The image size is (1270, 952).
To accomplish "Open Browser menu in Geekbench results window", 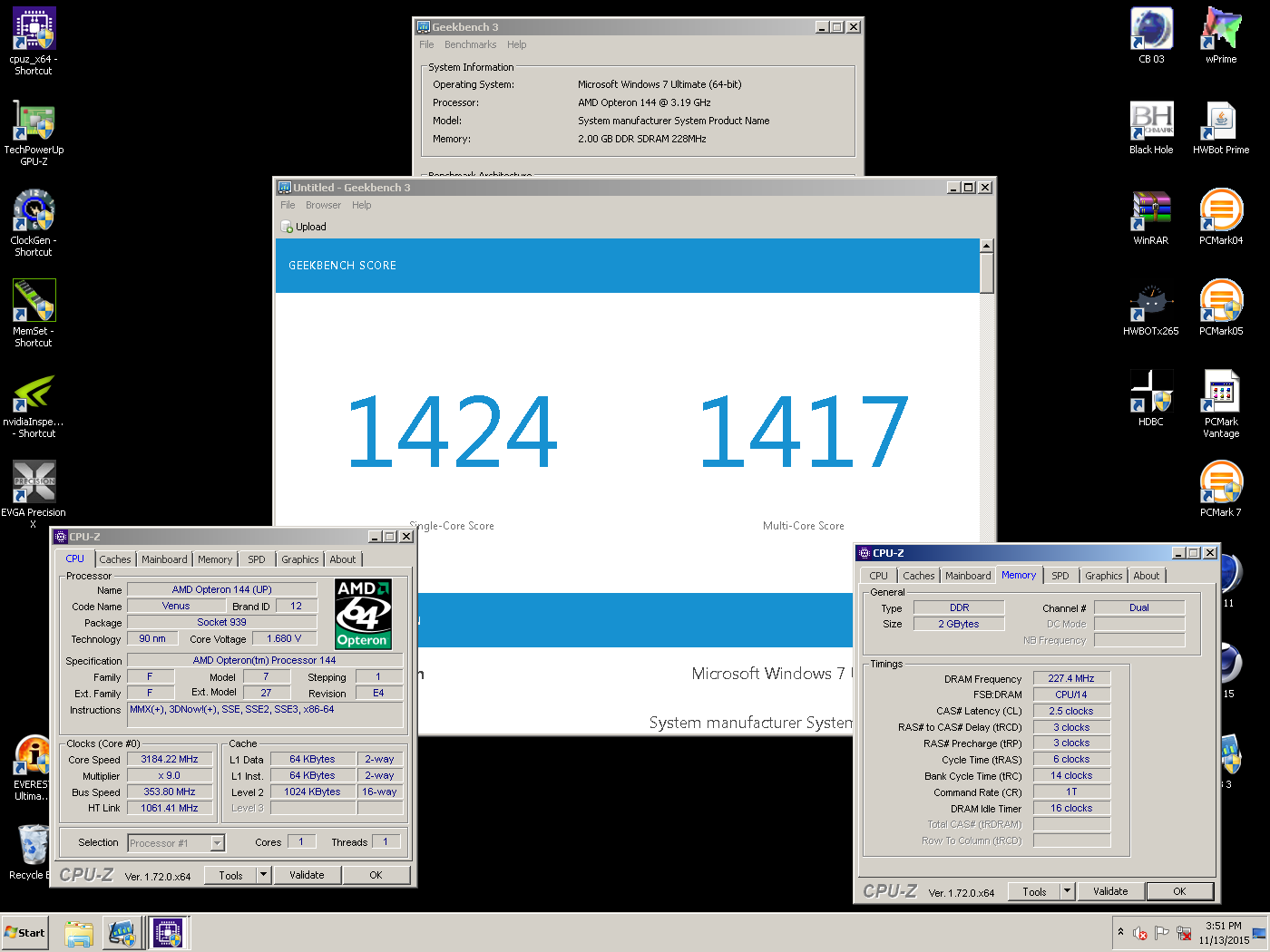I will click(x=323, y=205).
